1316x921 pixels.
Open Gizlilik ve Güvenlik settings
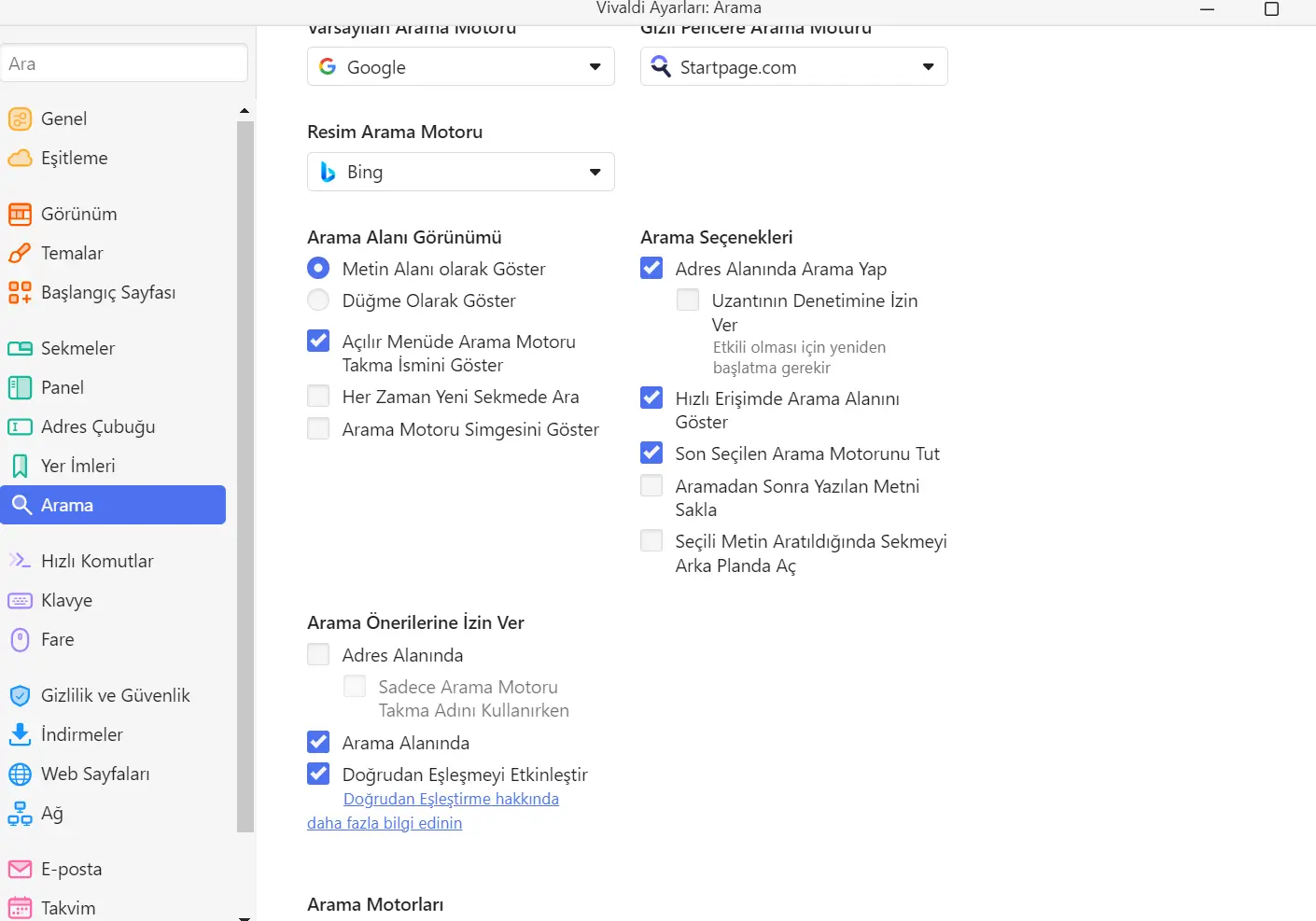[113, 696]
